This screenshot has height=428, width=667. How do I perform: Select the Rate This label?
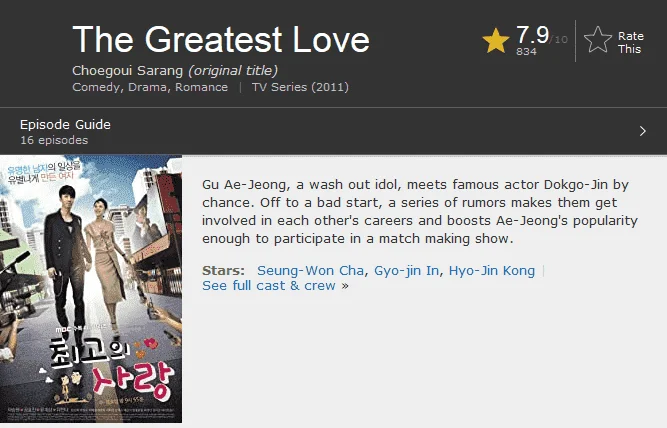pyautogui.click(x=630, y=43)
